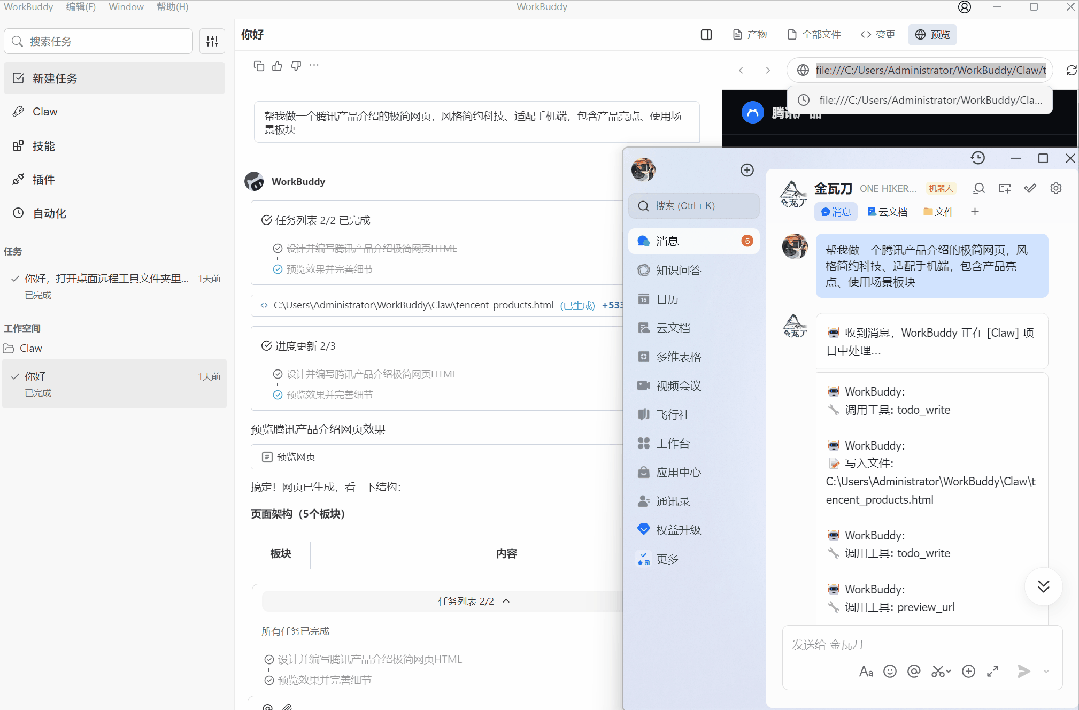Add attachment with plus circle icon
The height and width of the screenshot is (710, 1079).
[968, 671]
